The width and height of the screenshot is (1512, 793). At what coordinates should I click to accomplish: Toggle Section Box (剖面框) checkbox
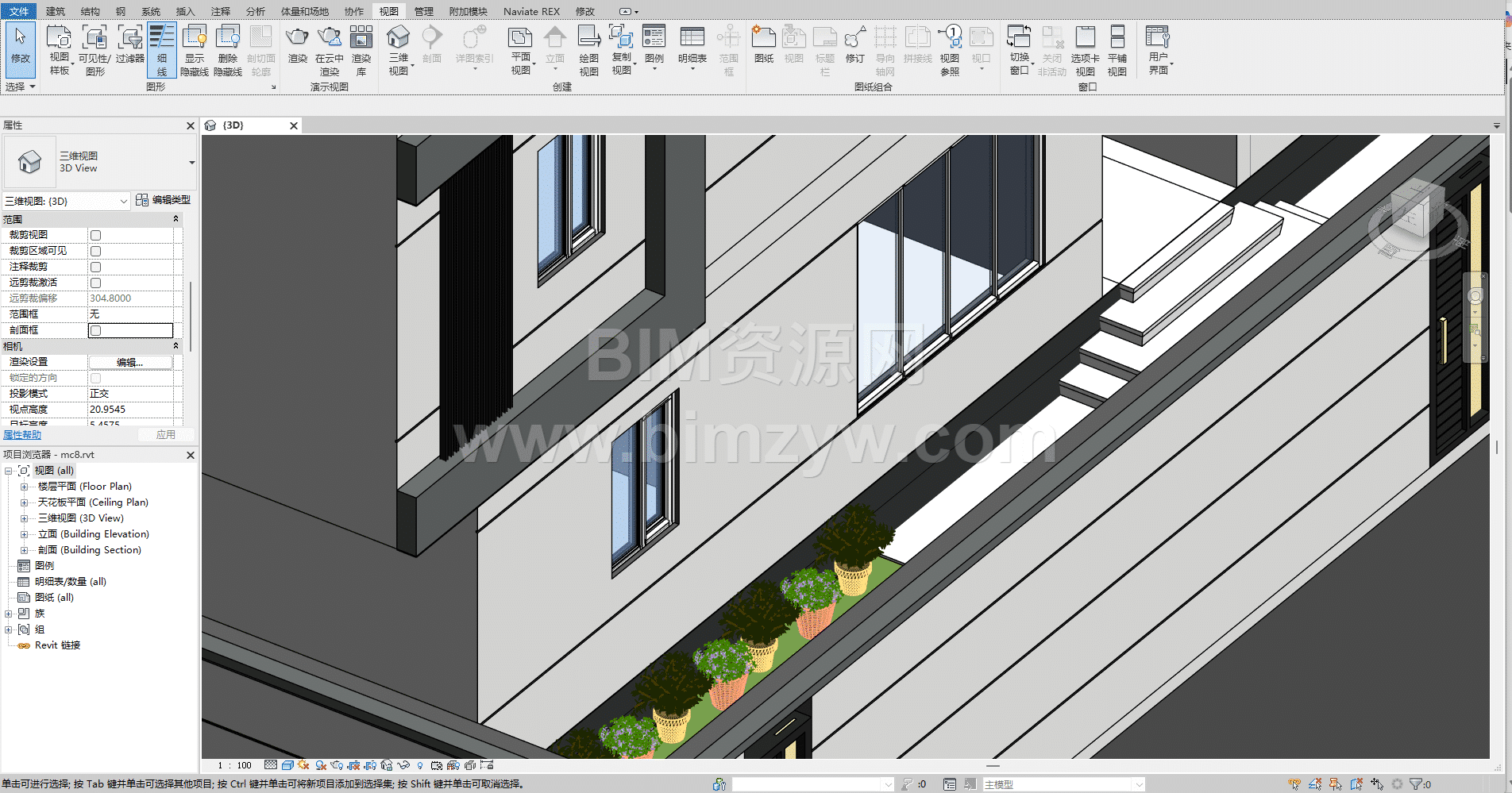96,330
